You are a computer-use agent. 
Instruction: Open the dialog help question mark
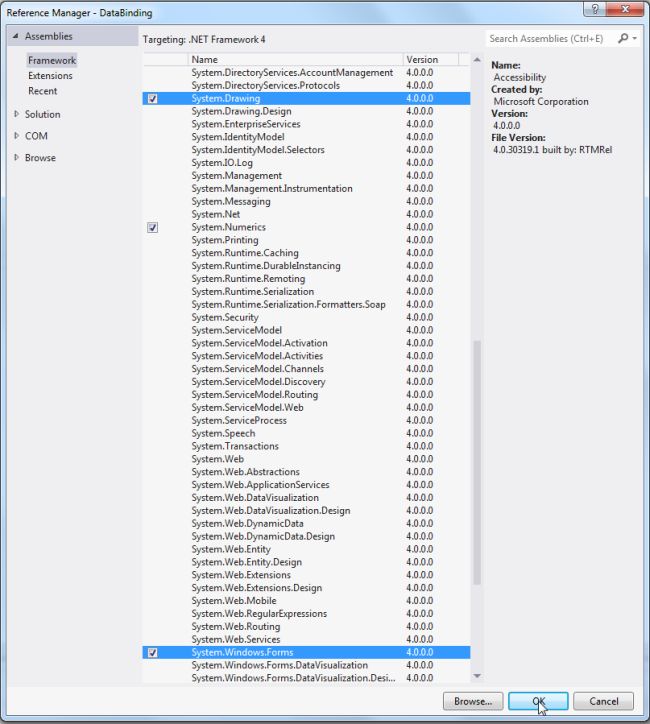pos(595,9)
